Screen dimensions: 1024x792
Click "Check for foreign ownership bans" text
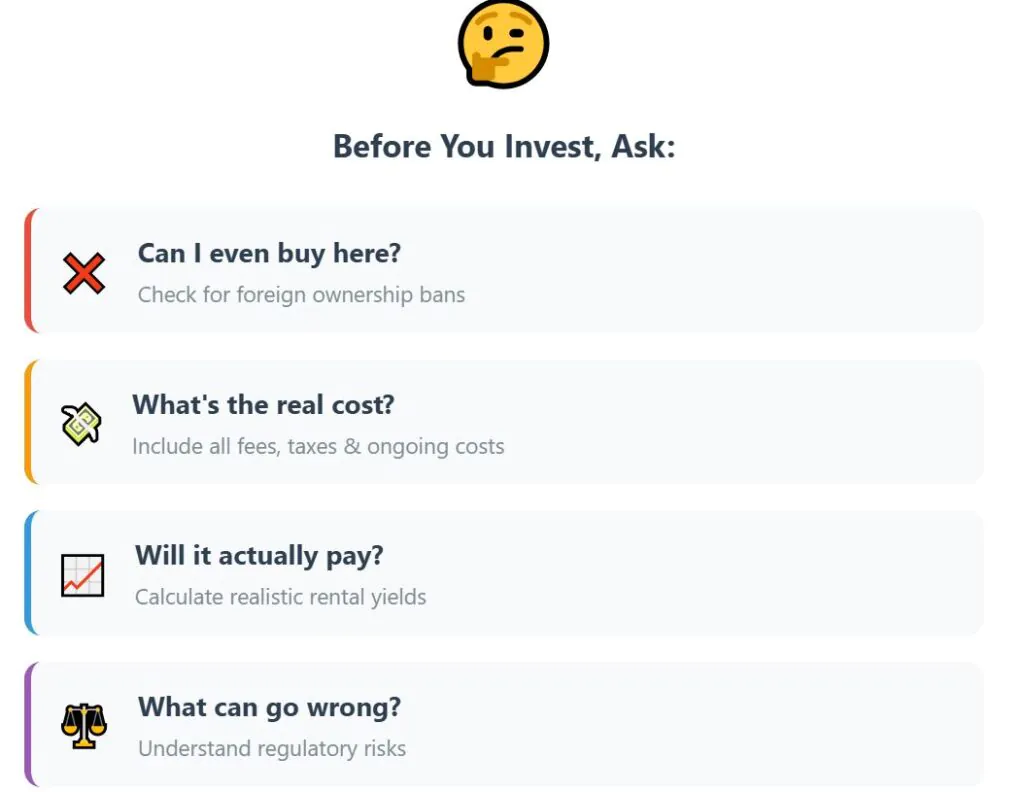tap(301, 295)
